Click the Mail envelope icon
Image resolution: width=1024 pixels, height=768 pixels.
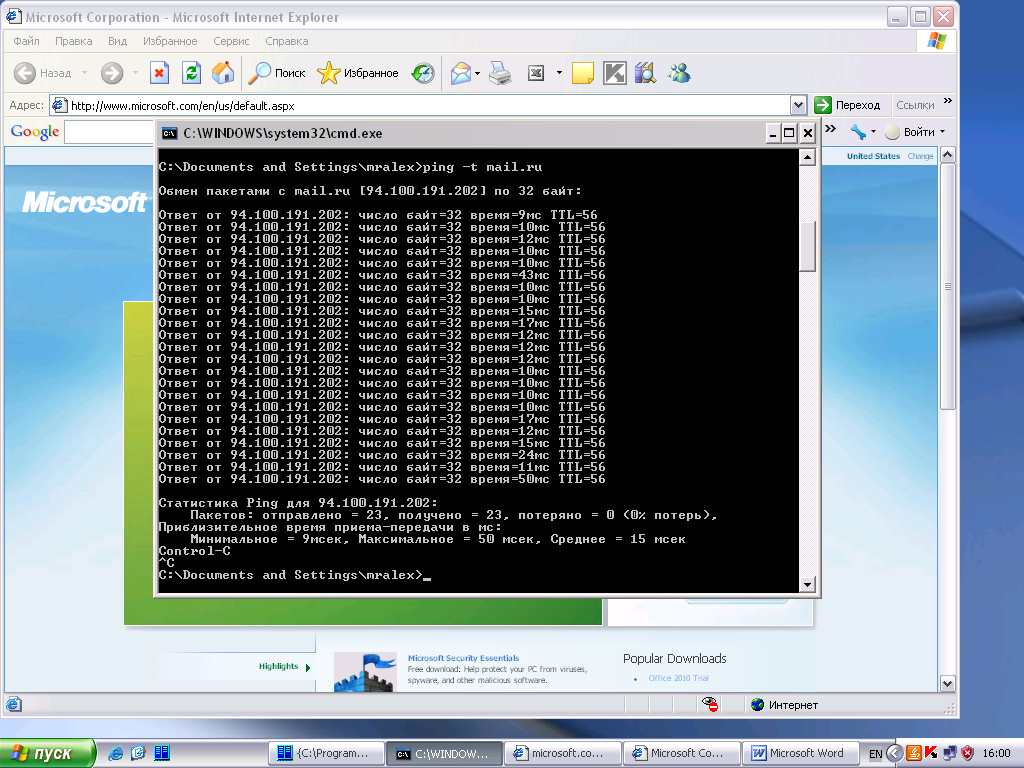(x=461, y=73)
